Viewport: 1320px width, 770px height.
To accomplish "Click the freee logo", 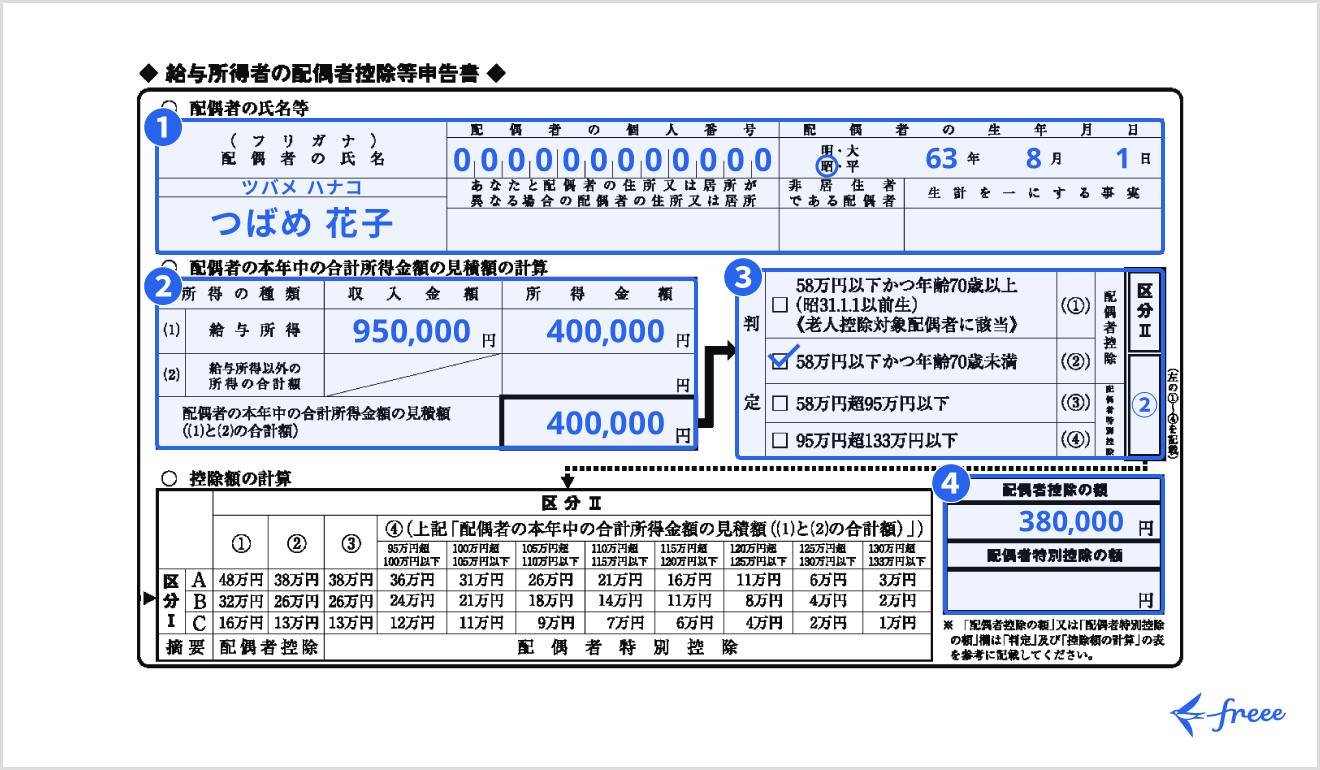I will 1227,714.
